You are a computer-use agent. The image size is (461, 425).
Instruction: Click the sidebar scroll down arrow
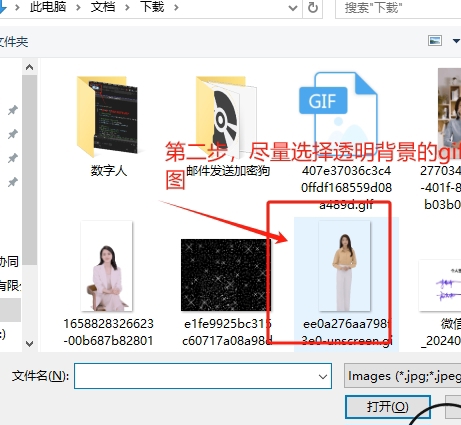pos(29,343)
